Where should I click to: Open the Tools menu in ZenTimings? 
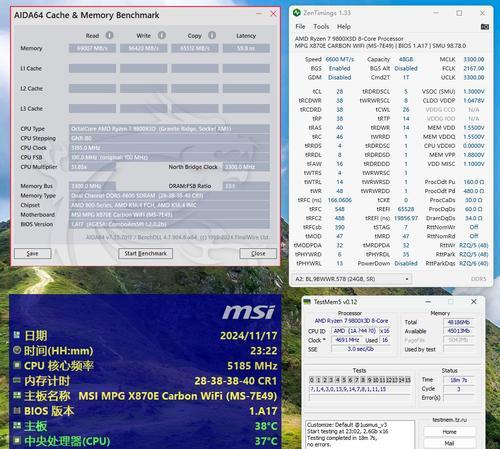point(321,26)
